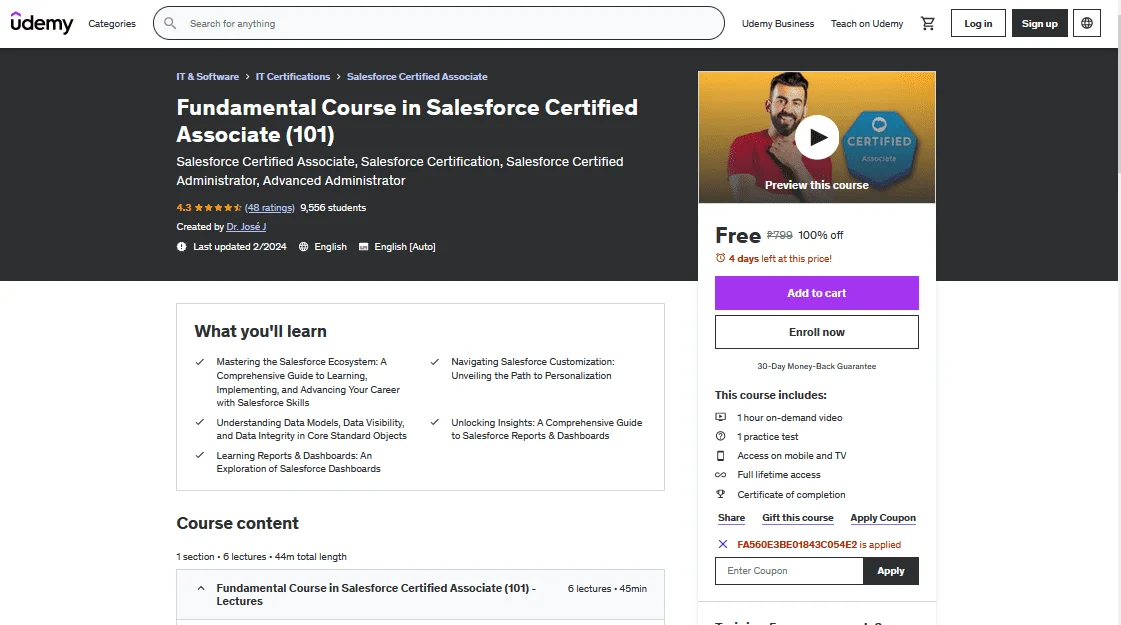Image resolution: width=1121 pixels, height=625 pixels.
Task: Click the Sign up button
Action: (1039, 23)
